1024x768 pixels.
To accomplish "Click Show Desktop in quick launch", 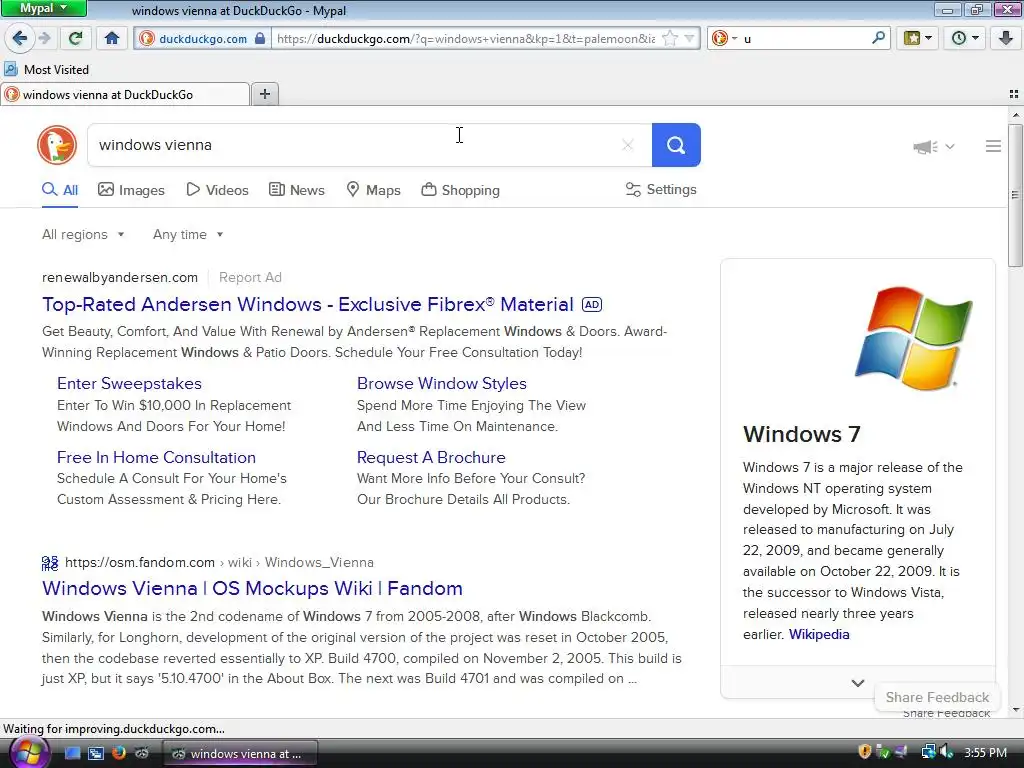I will coord(72,753).
